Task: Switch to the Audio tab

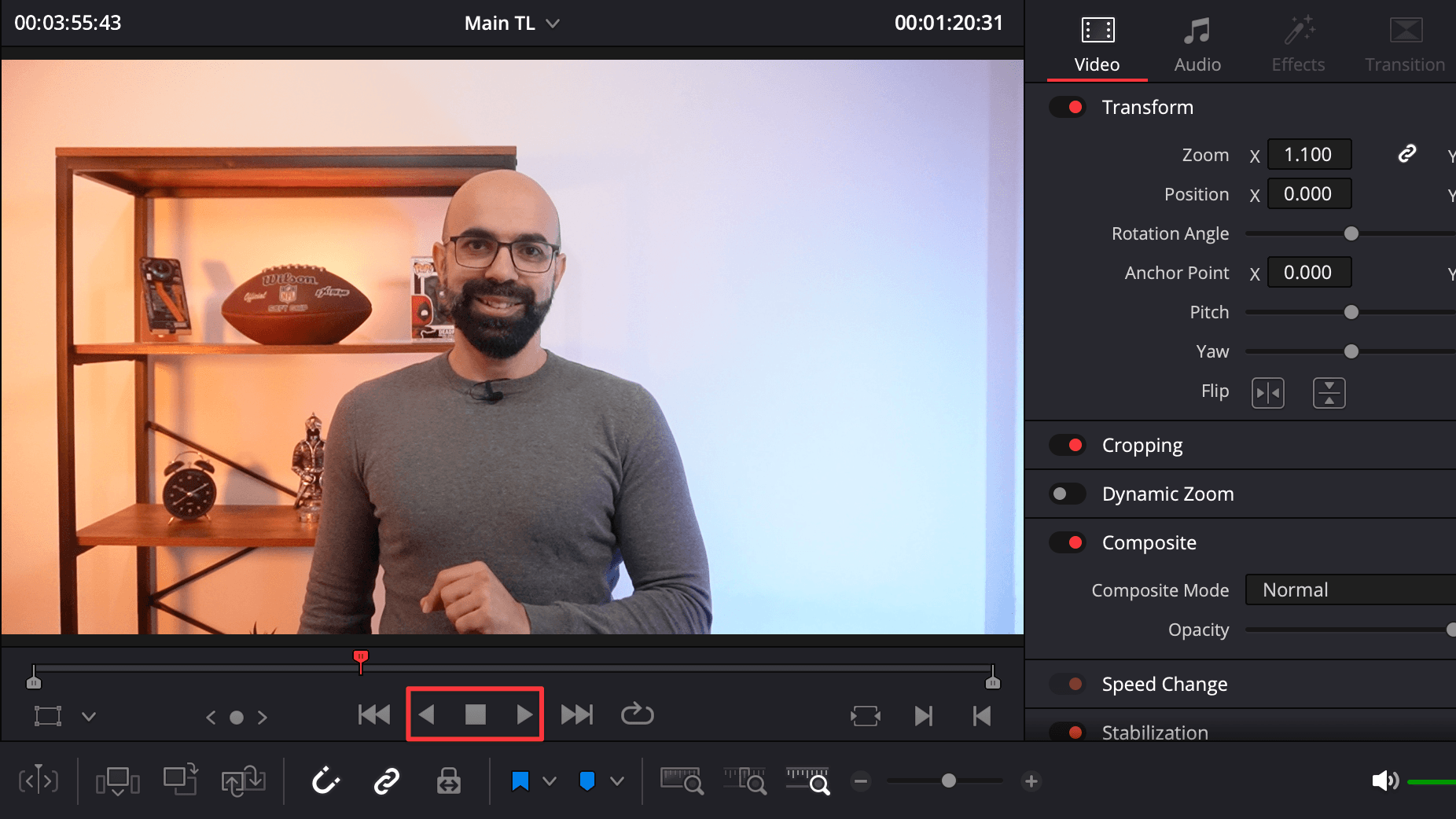Action: click(x=1196, y=43)
